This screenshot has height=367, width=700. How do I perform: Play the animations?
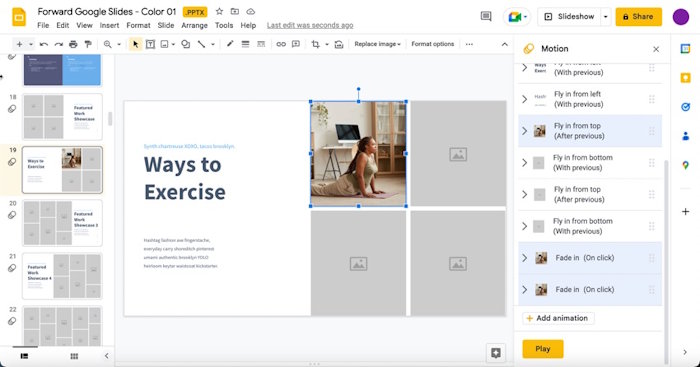point(543,349)
